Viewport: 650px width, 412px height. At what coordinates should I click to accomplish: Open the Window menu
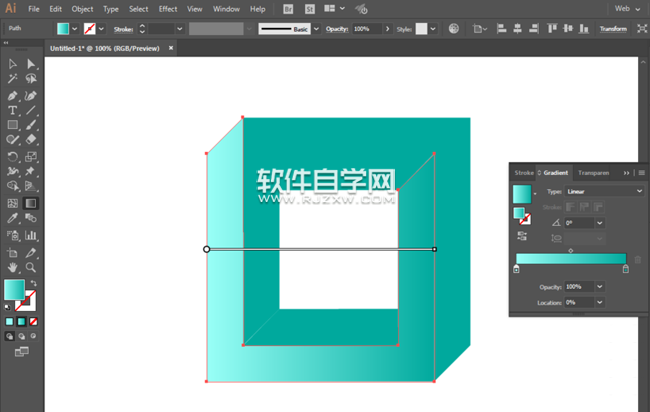pyautogui.click(x=226, y=9)
